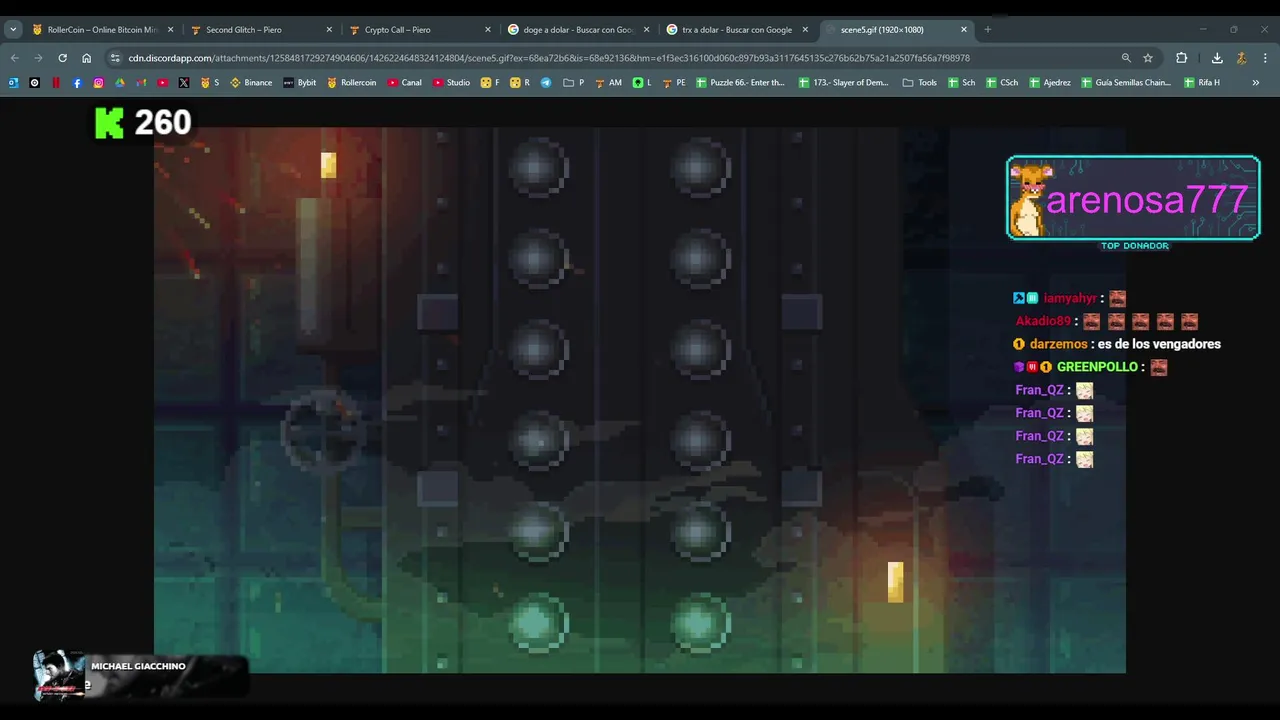This screenshot has width=1280, height=720.
Task: Switch to Second Glitch – Piero tab
Action: pos(262,29)
